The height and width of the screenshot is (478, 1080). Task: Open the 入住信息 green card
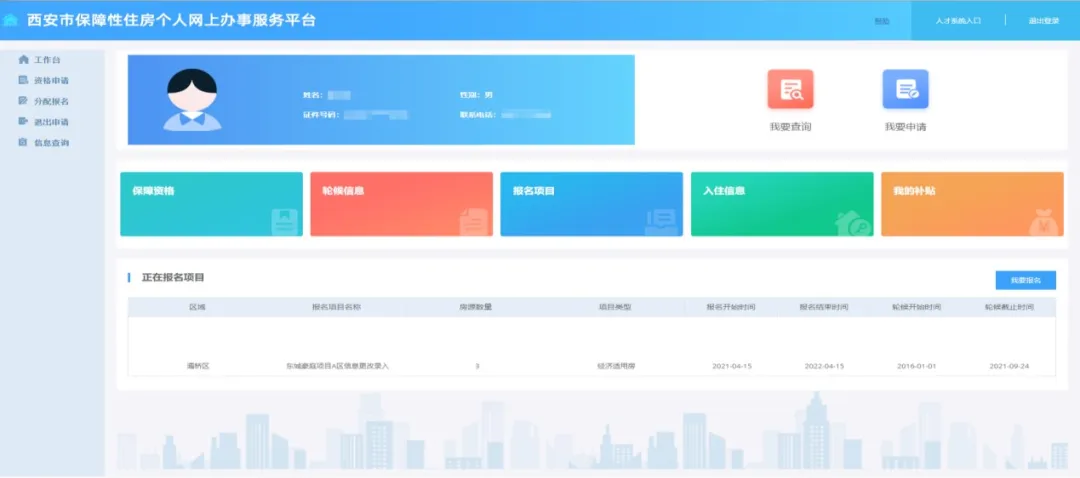click(x=782, y=204)
